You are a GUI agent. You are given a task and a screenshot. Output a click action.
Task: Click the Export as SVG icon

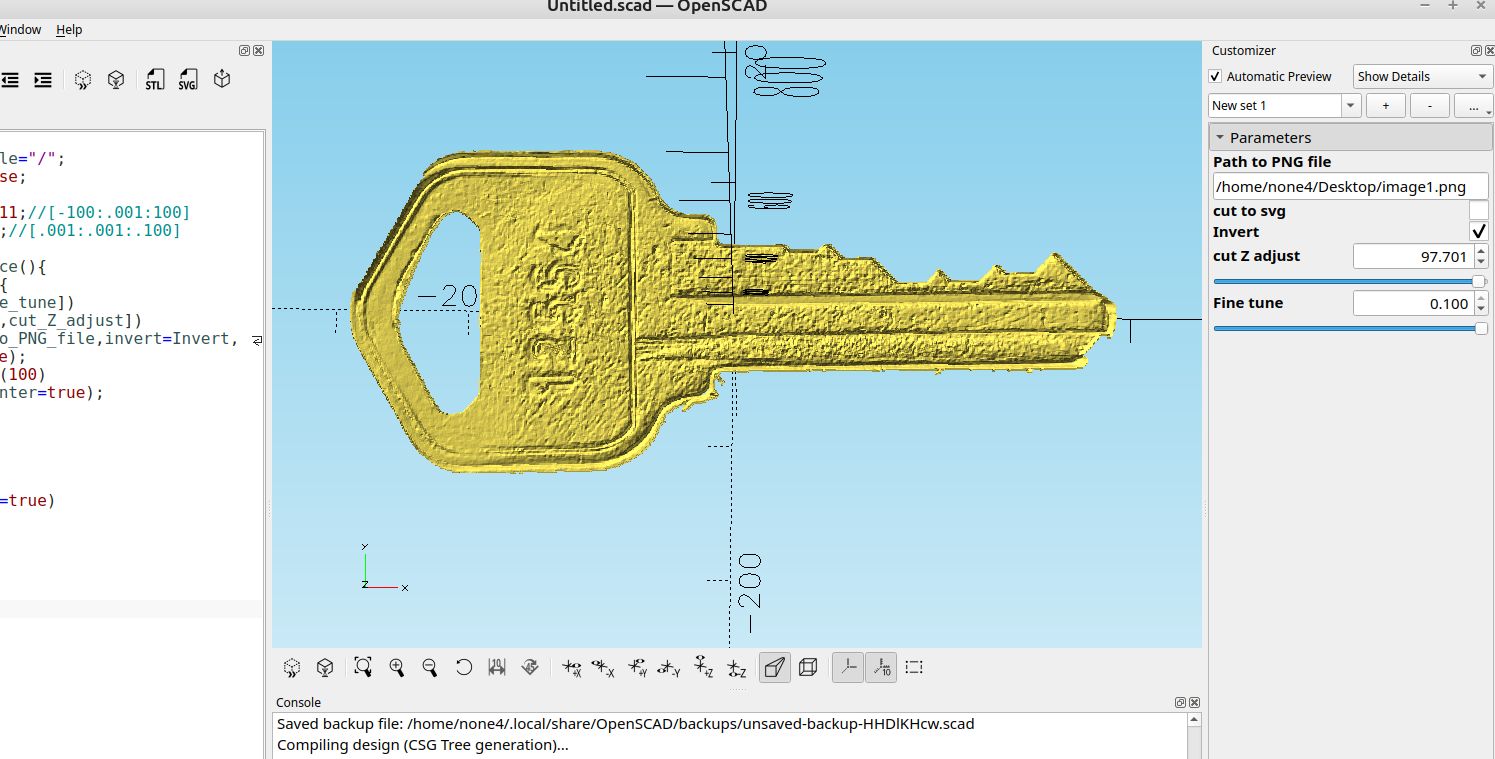[x=187, y=80]
